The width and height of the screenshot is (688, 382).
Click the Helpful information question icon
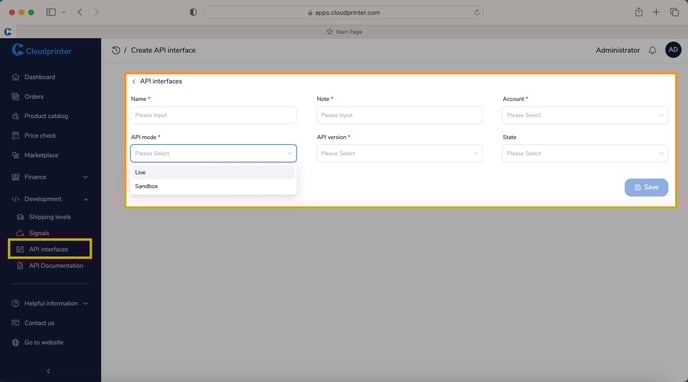[x=16, y=303]
